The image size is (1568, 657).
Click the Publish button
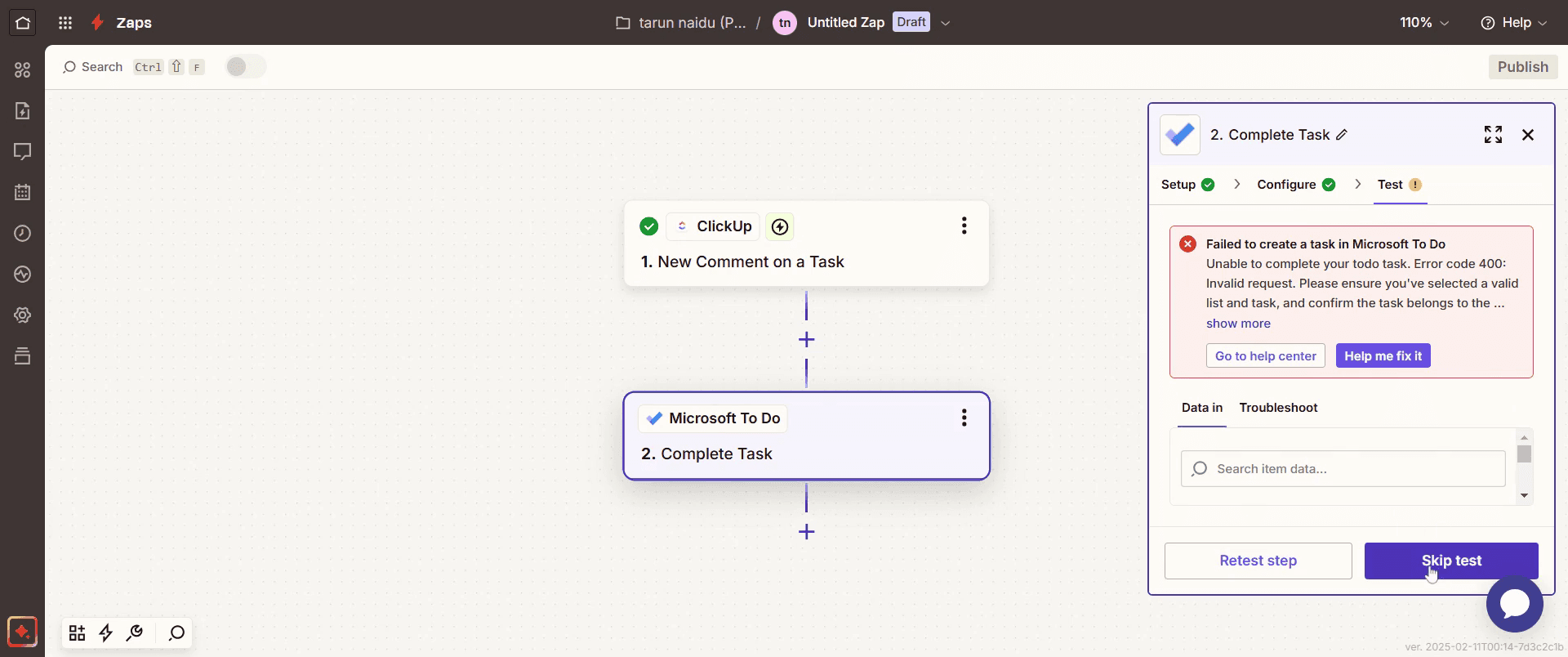(x=1522, y=67)
